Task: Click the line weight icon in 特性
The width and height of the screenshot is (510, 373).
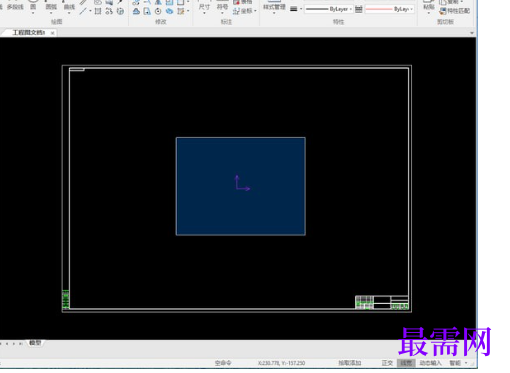Action: pyautogui.click(x=294, y=9)
